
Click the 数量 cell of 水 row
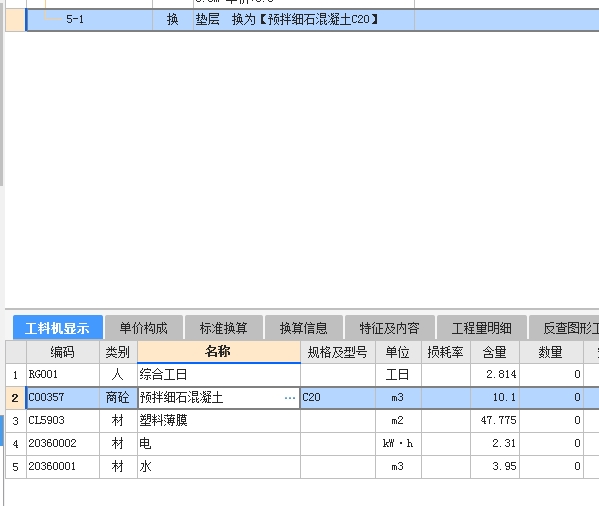click(x=551, y=467)
